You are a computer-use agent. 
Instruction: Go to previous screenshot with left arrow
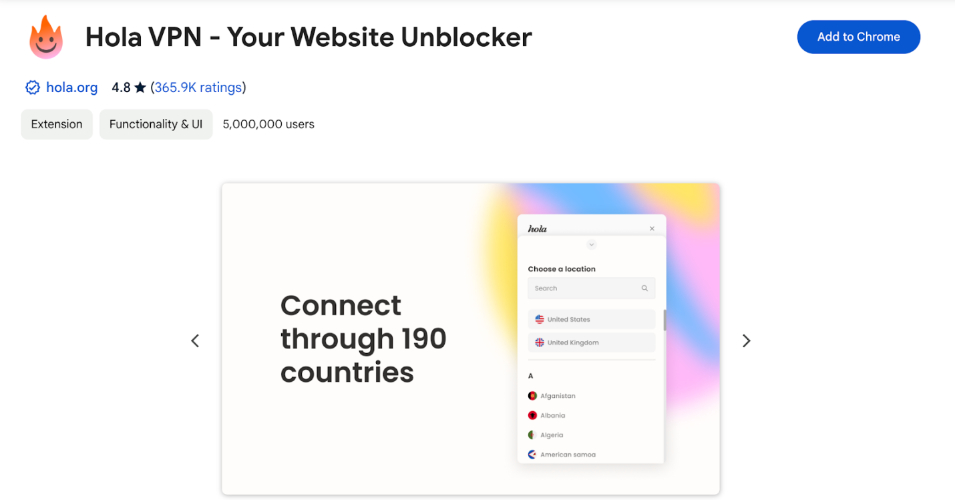point(195,341)
